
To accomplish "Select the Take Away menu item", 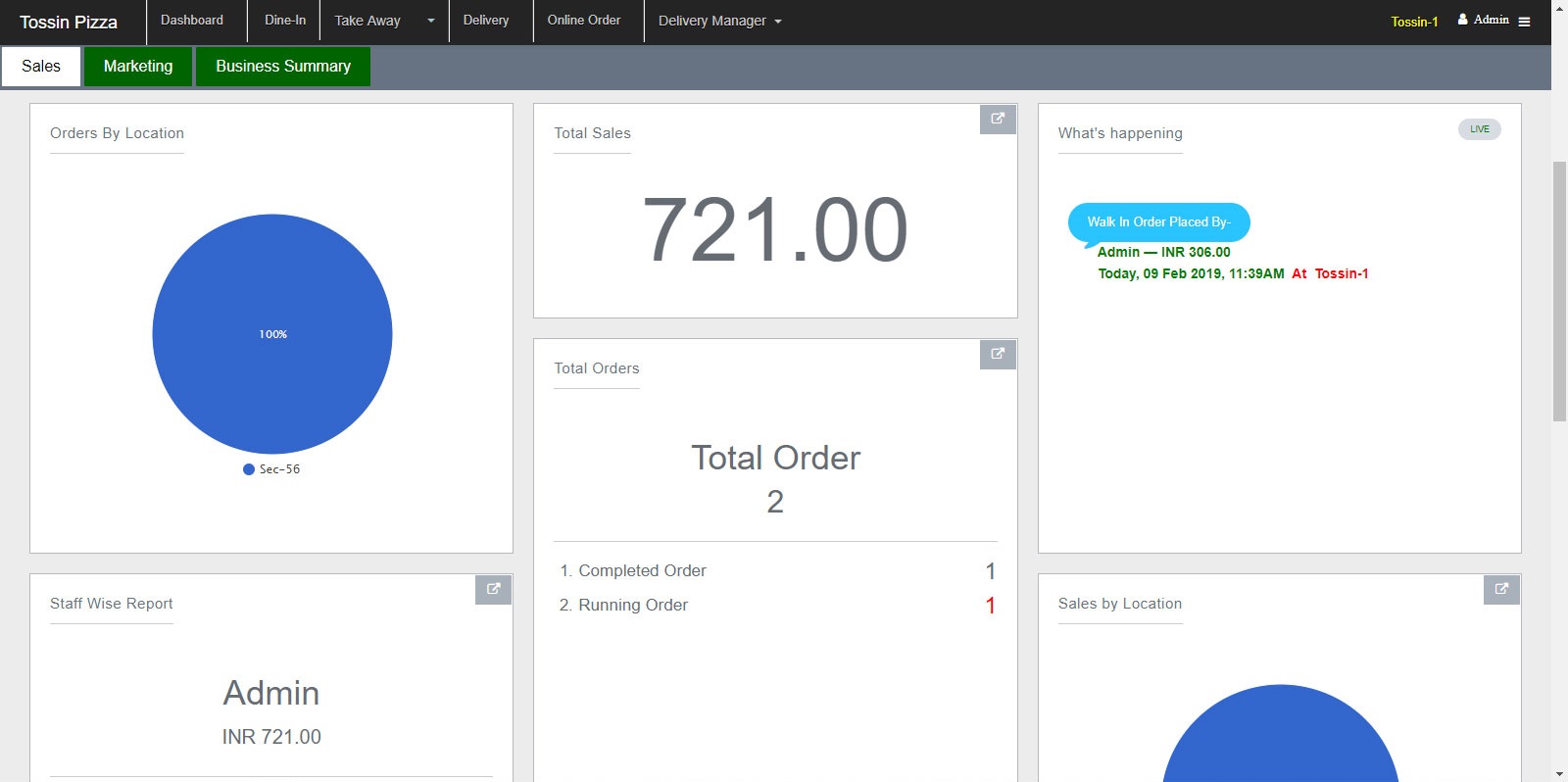I will tap(367, 21).
